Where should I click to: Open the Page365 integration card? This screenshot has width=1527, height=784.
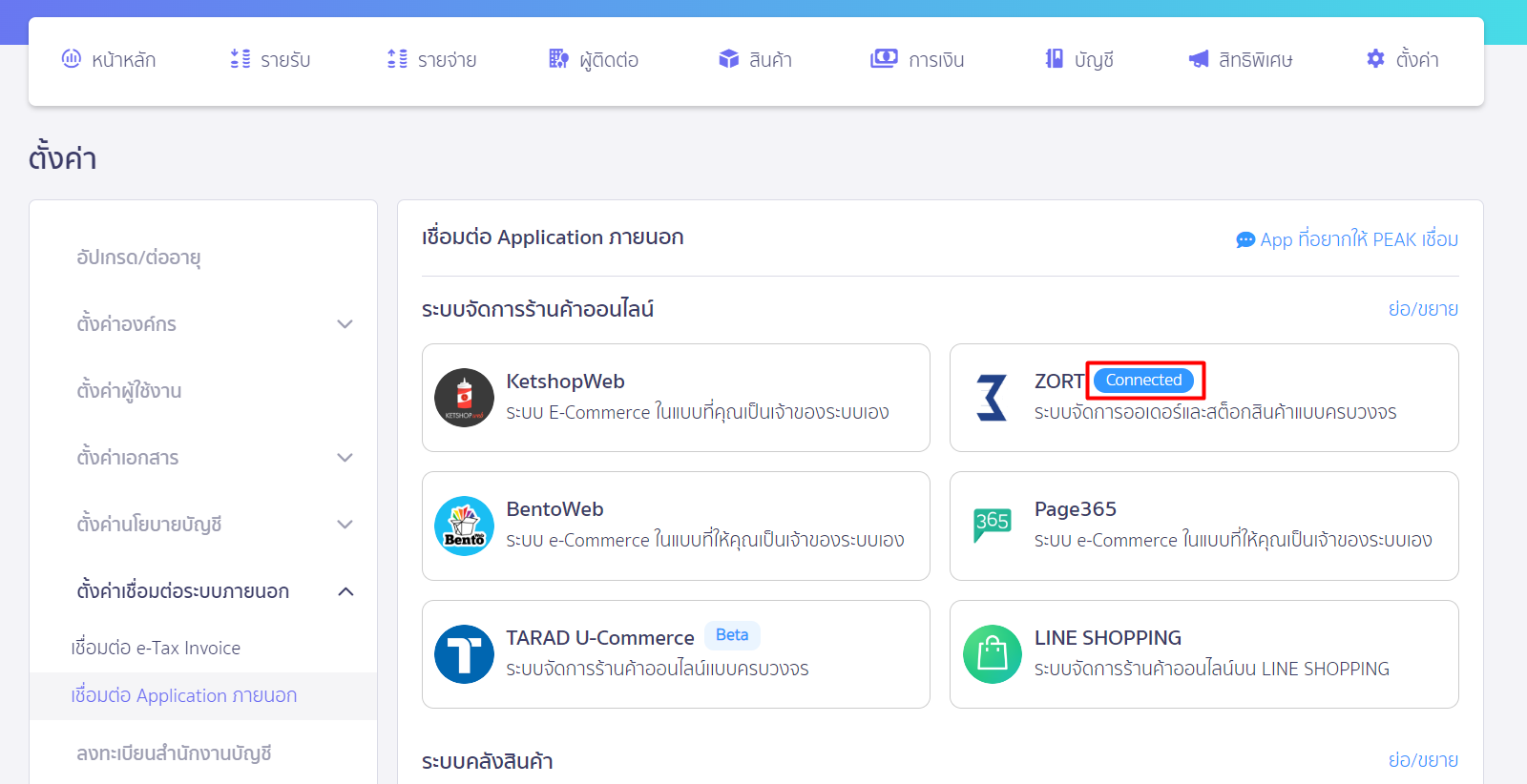1204,526
